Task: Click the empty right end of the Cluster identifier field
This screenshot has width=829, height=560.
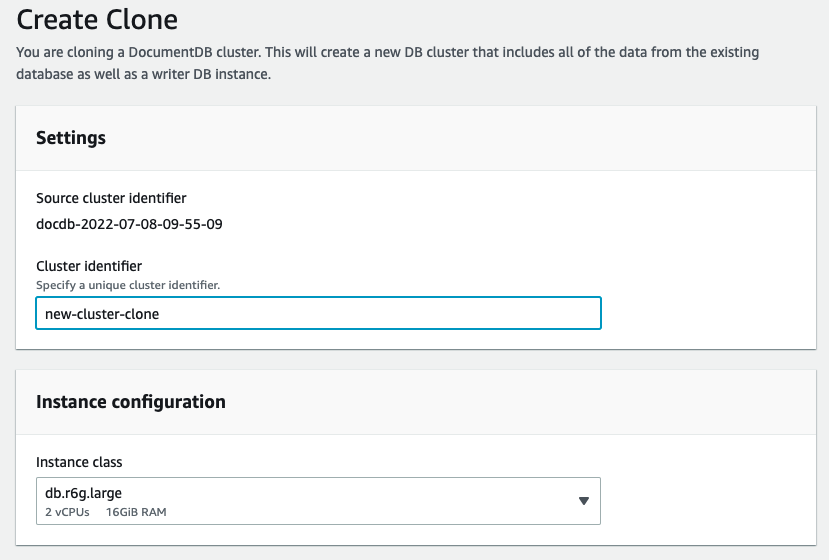Action: (x=560, y=313)
